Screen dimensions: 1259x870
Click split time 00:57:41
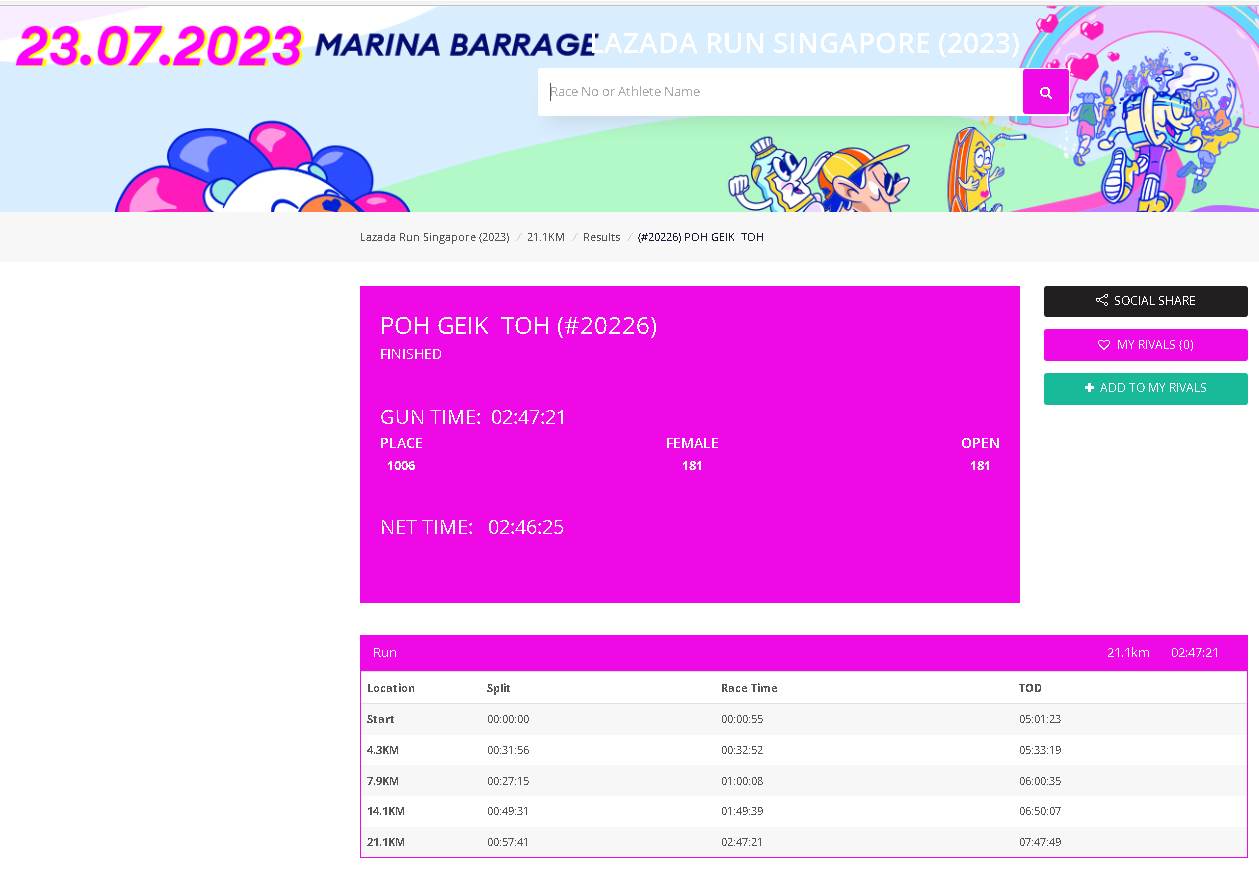[508, 842]
